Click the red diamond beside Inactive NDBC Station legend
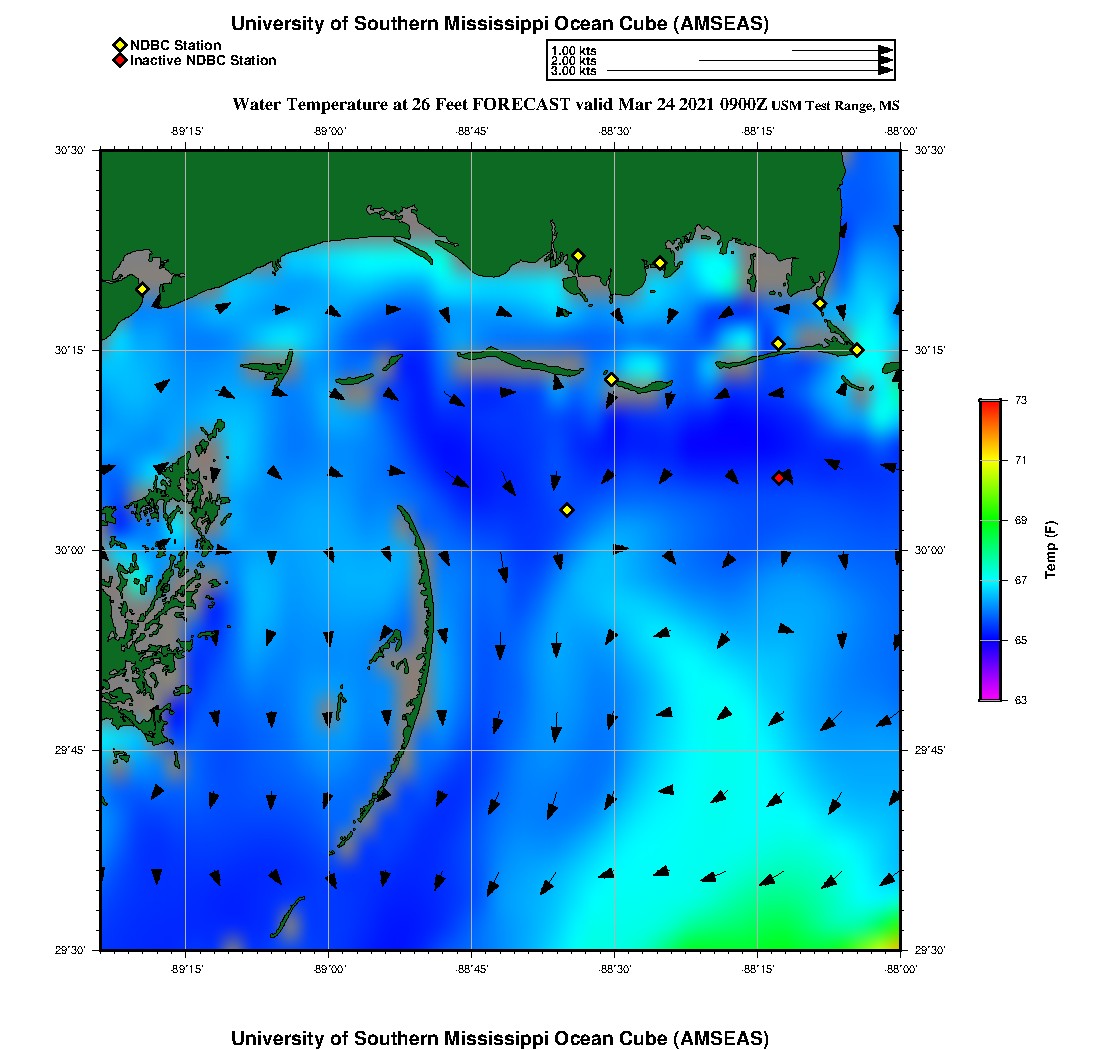 (x=120, y=60)
